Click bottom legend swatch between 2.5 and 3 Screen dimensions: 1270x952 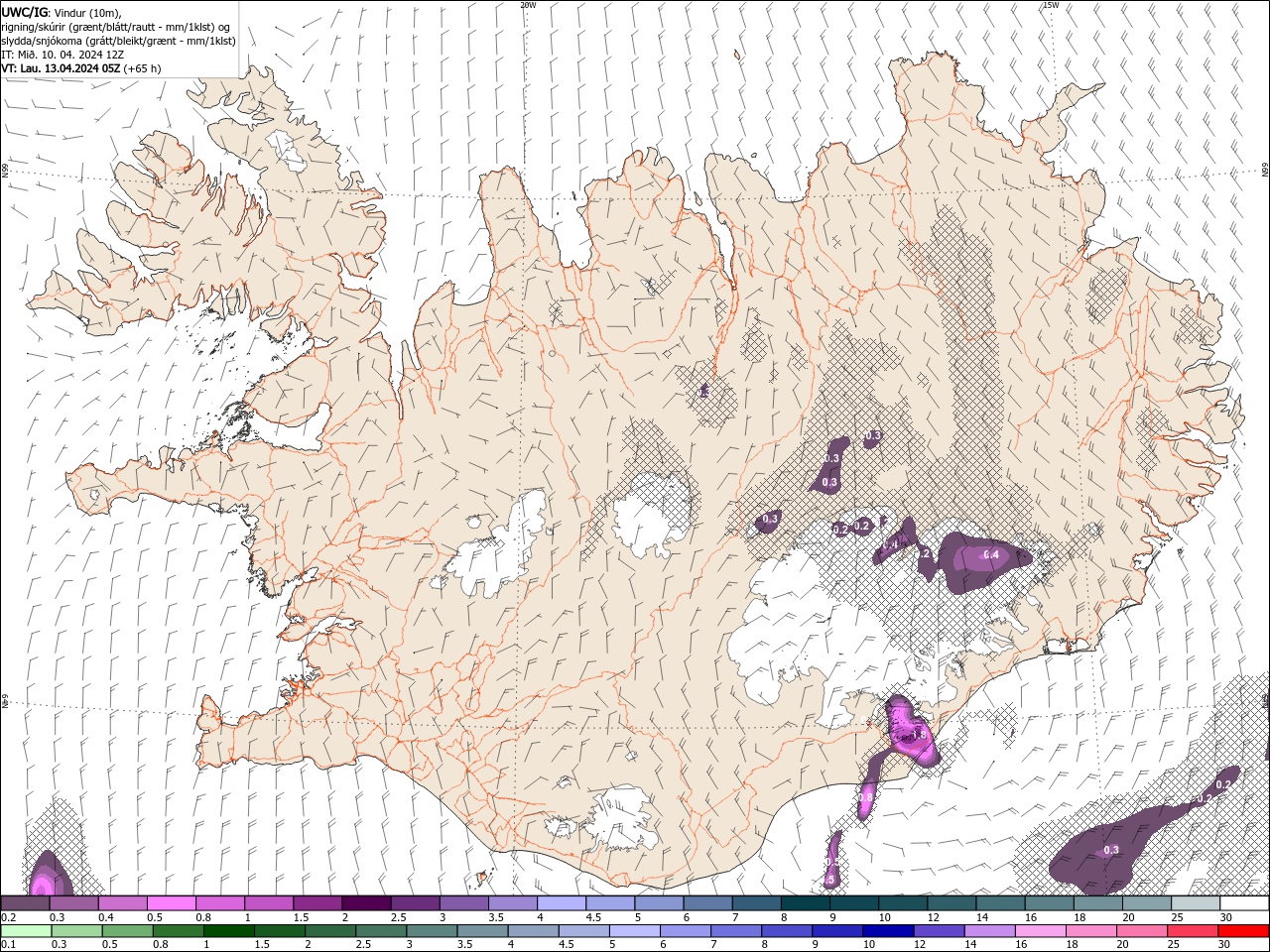point(381,930)
